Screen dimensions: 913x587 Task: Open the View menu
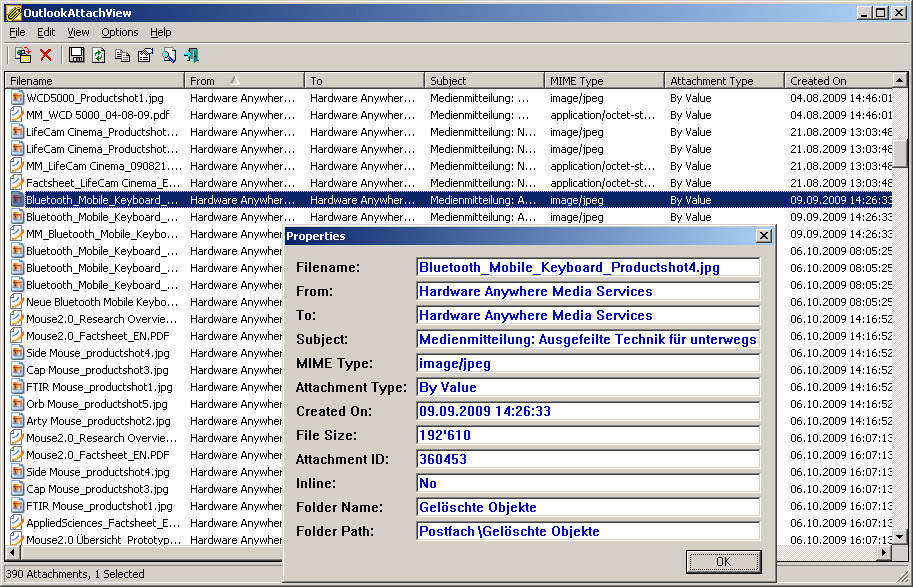click(x=78, y=32)
